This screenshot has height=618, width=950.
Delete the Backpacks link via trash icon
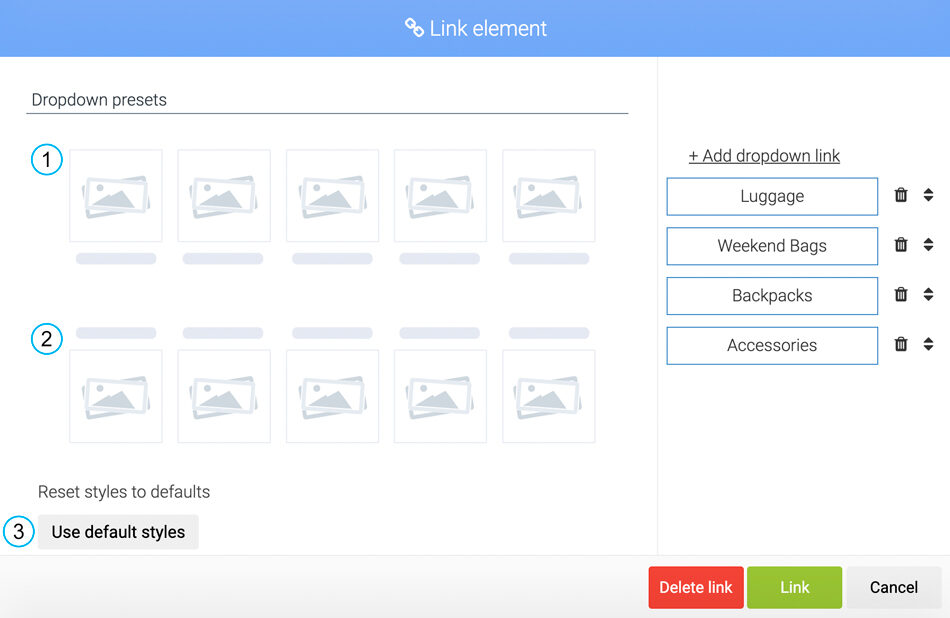point(899,295)
